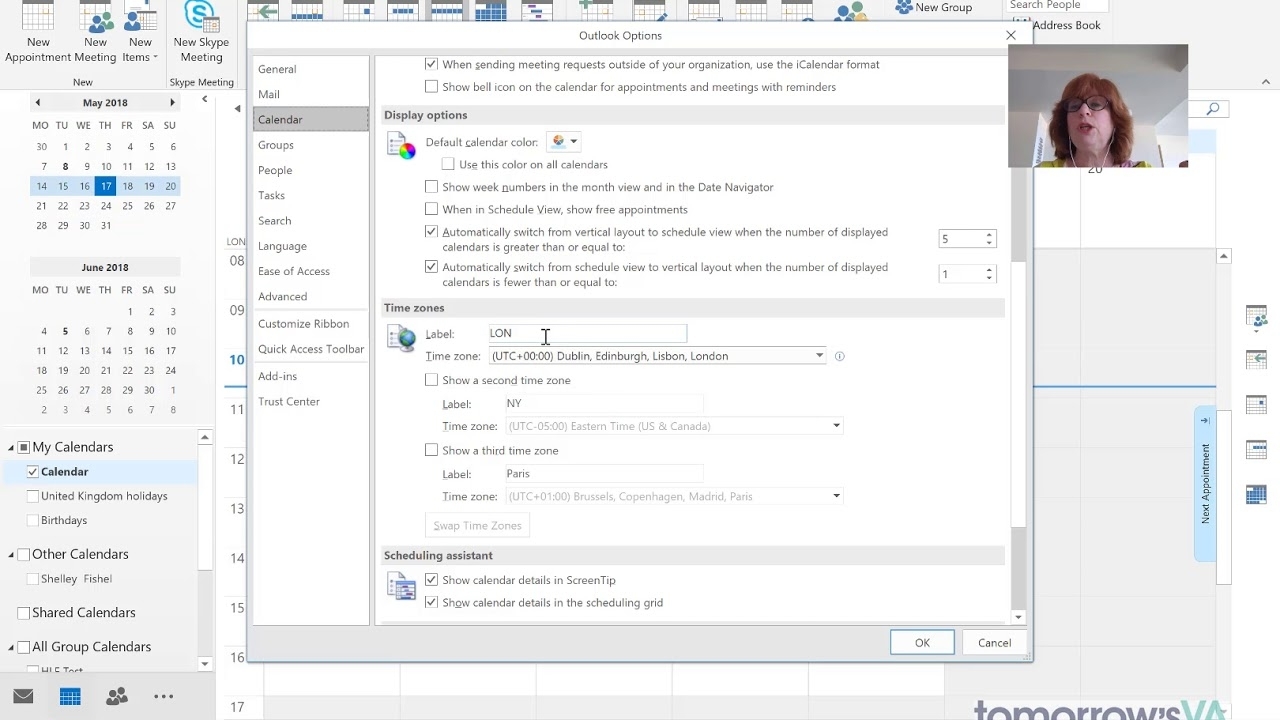Image resolution: width=1280 pixels, height=720 pixels.
Task: Collapse the folder pane with the arrow
Action: (204, 99)
